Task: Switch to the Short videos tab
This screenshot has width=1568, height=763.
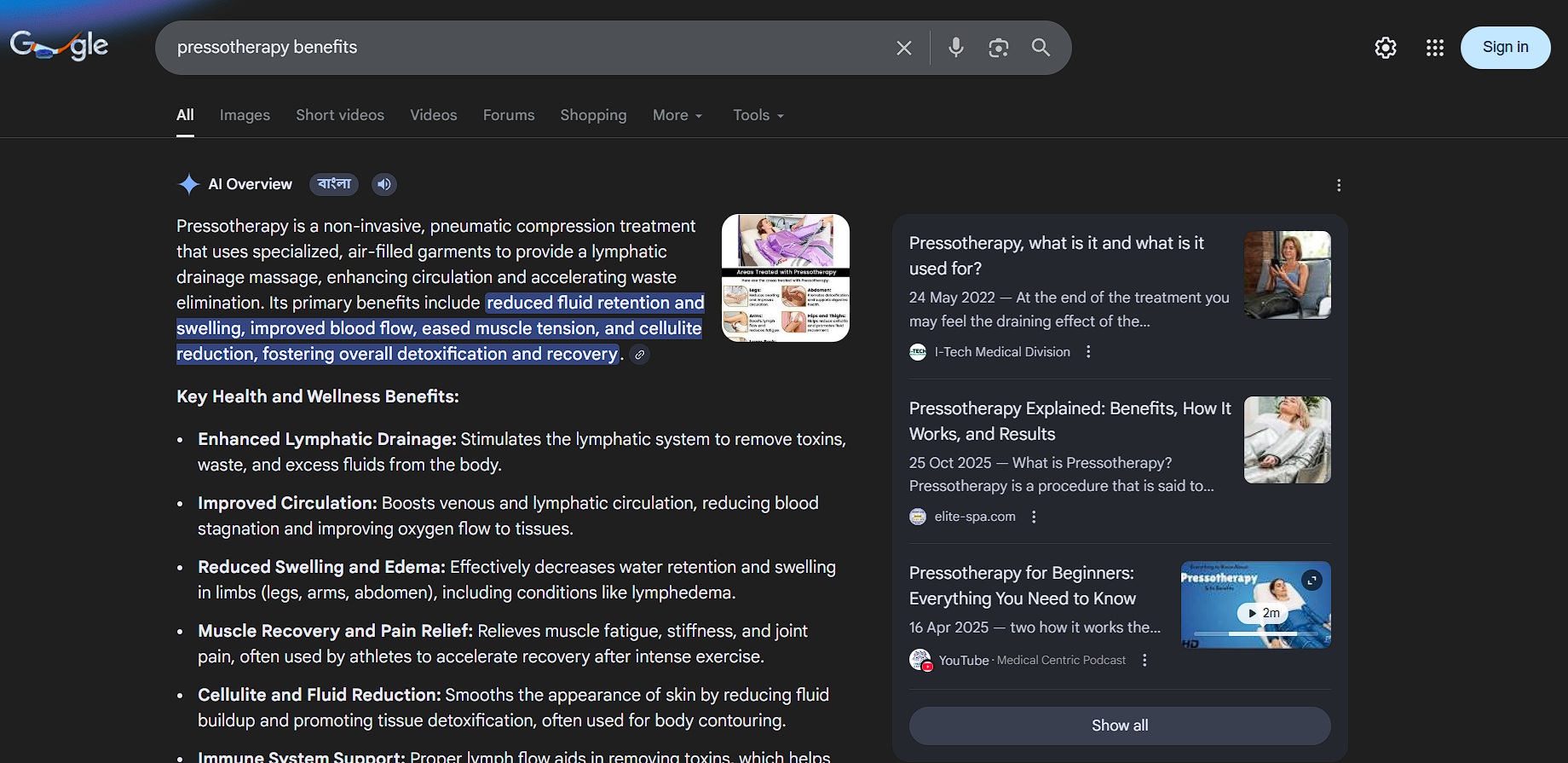Action: tap(340, 115)
